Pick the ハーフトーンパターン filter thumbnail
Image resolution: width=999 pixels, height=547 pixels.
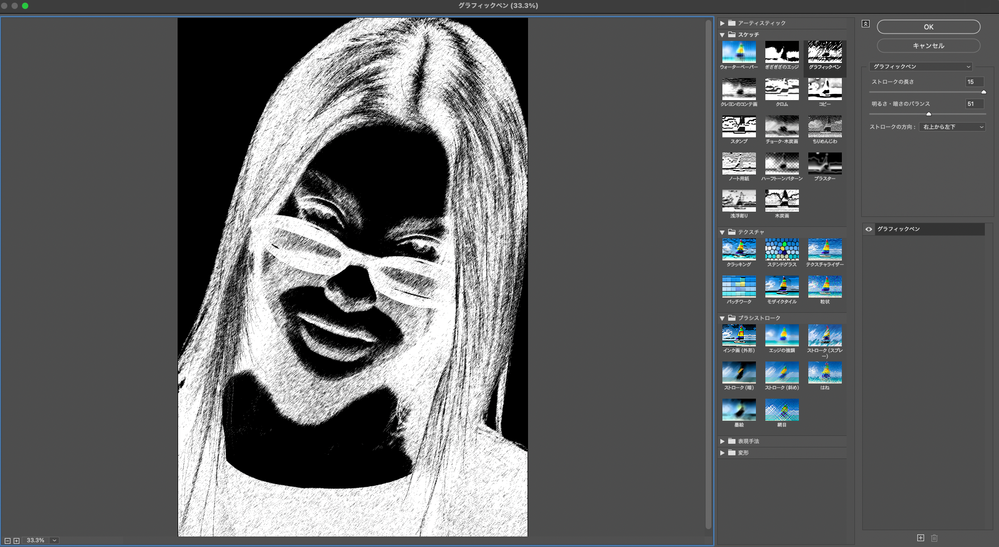pos(782,163)
